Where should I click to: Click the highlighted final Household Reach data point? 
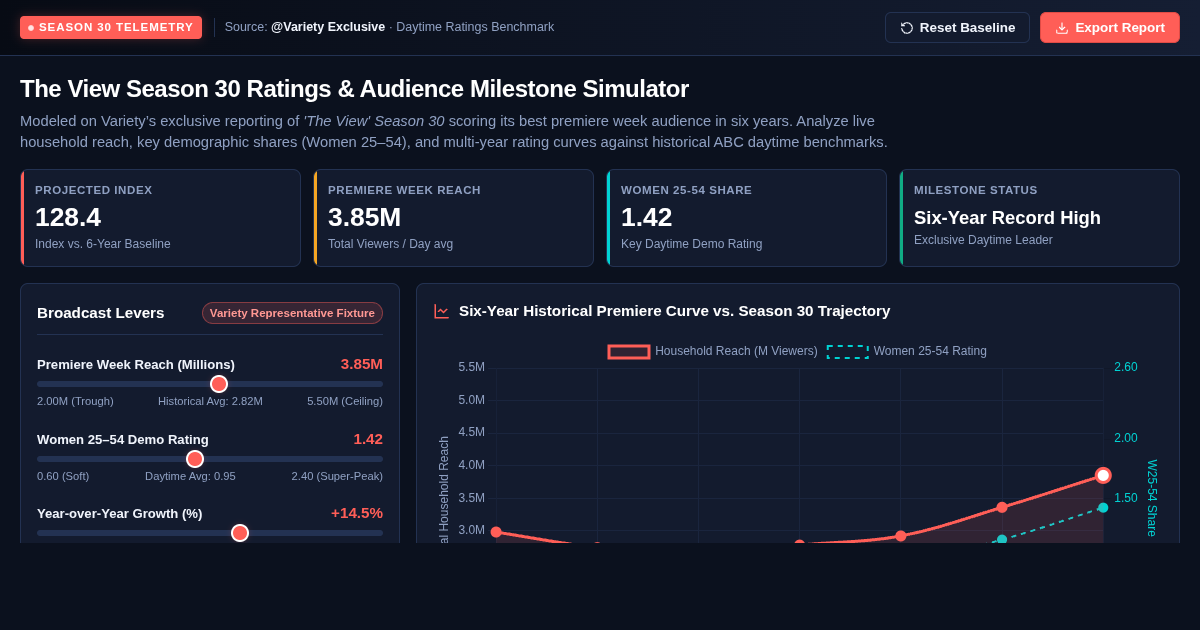(1103, 475)
